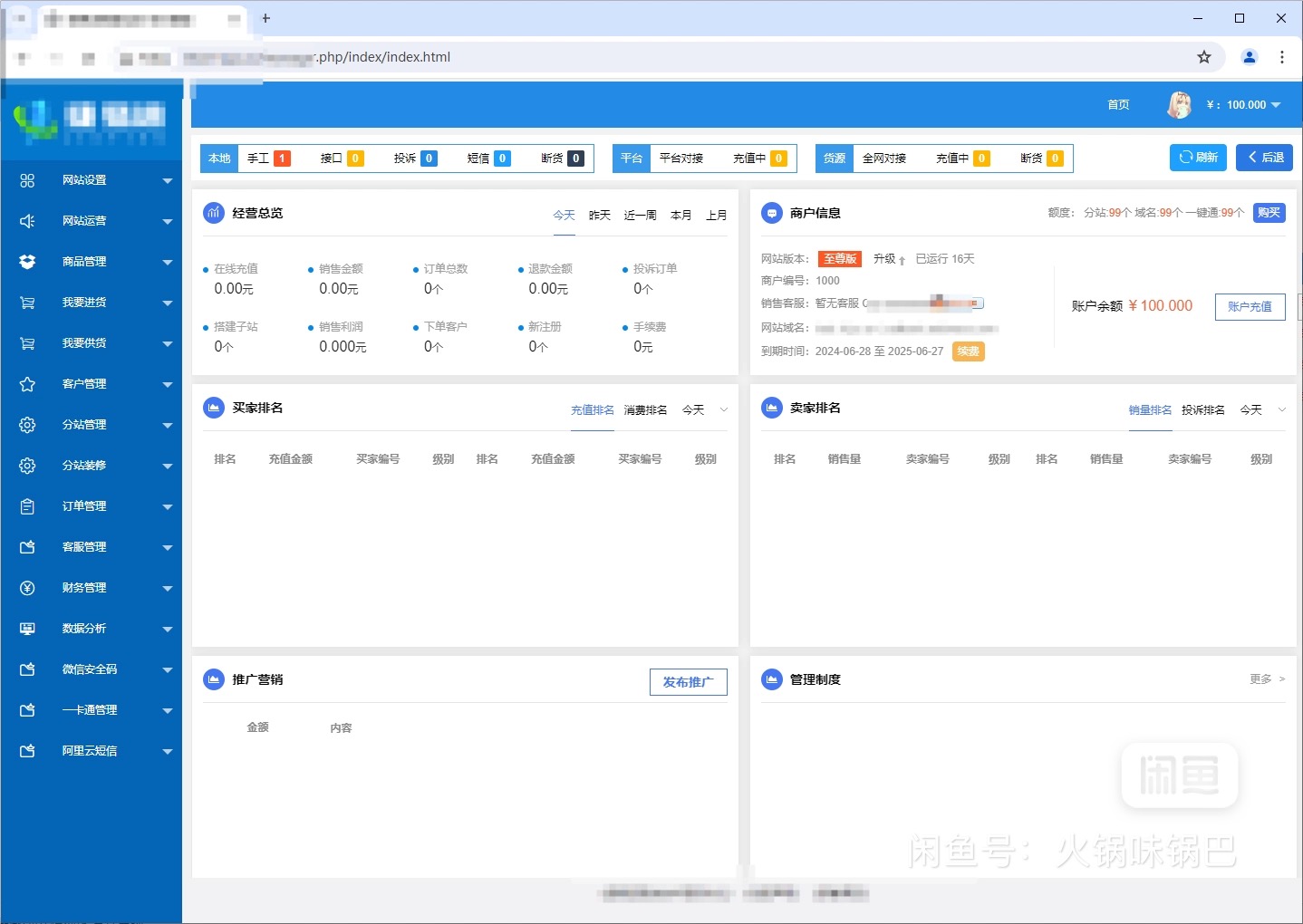
Task: Select the 客户管理 star icon
Action: tap(27, 383)
